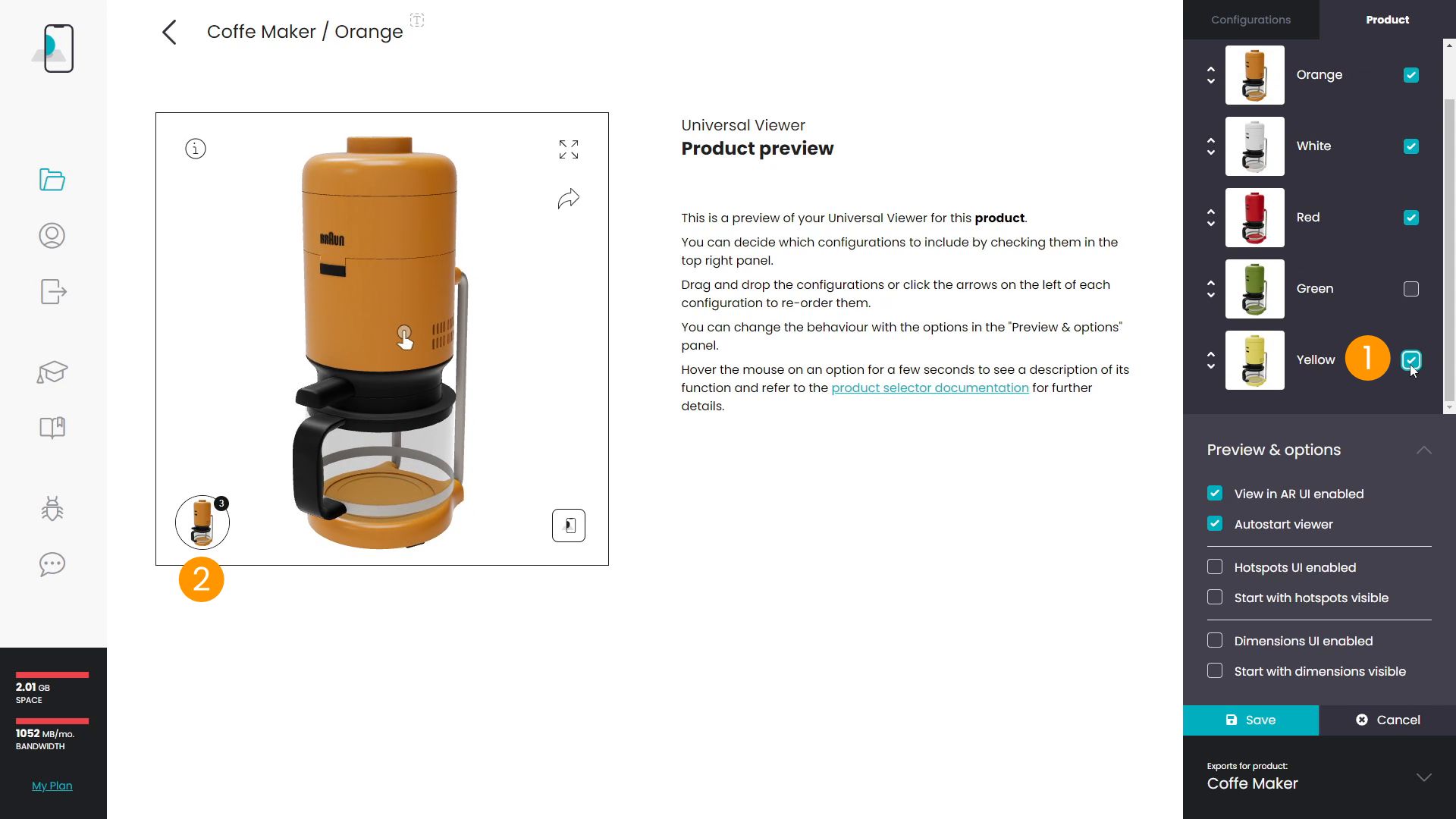Click the back navigation arrow icon
The height and width of the screenshot is (819, 1456).
click(x=169, y=31)
